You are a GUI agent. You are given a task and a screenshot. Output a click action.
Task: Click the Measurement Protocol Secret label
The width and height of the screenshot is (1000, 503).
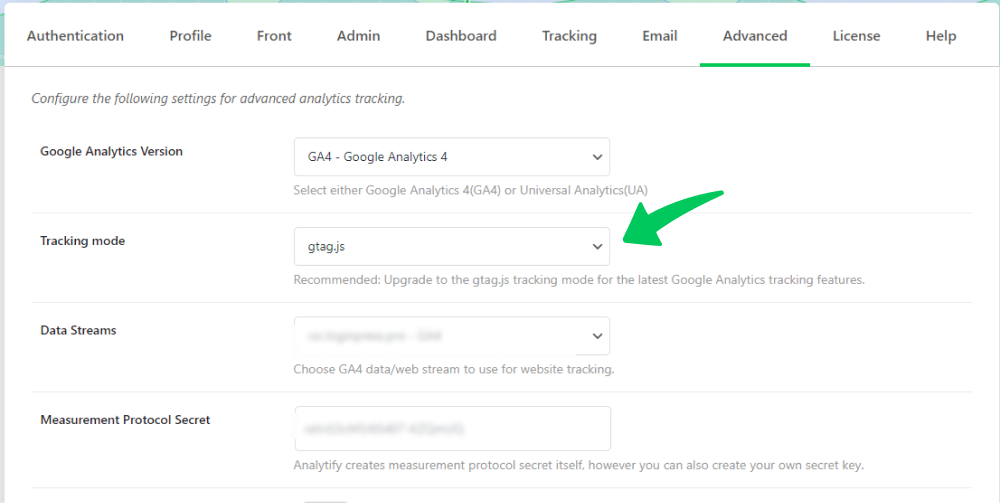coord(125,419)
